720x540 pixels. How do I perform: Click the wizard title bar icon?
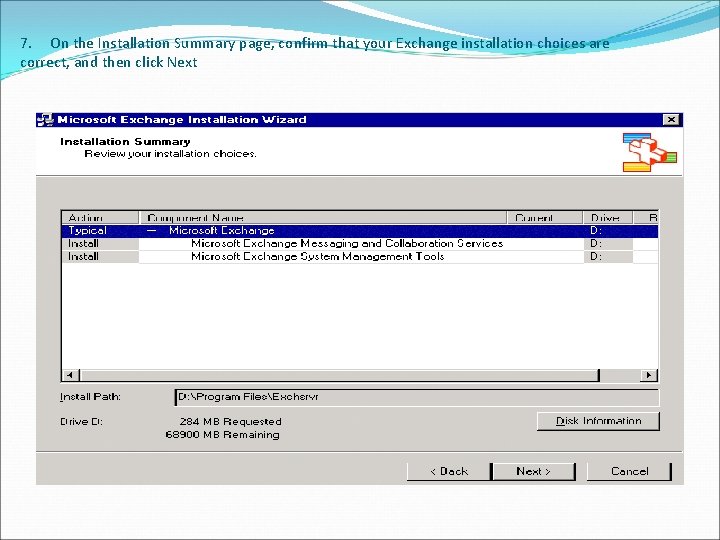point(45,120)
